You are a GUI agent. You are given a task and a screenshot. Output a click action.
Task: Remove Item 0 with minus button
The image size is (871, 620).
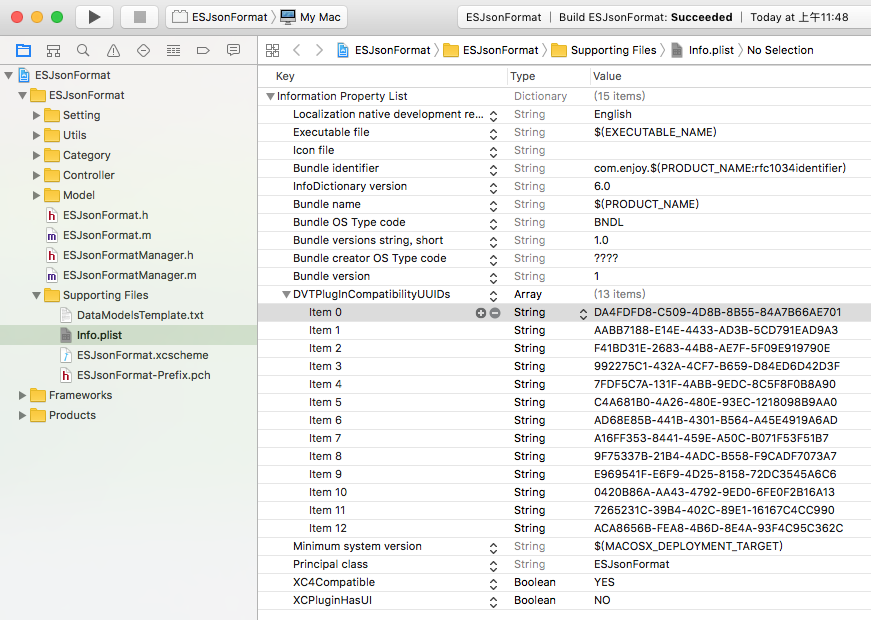click(494, 313)
